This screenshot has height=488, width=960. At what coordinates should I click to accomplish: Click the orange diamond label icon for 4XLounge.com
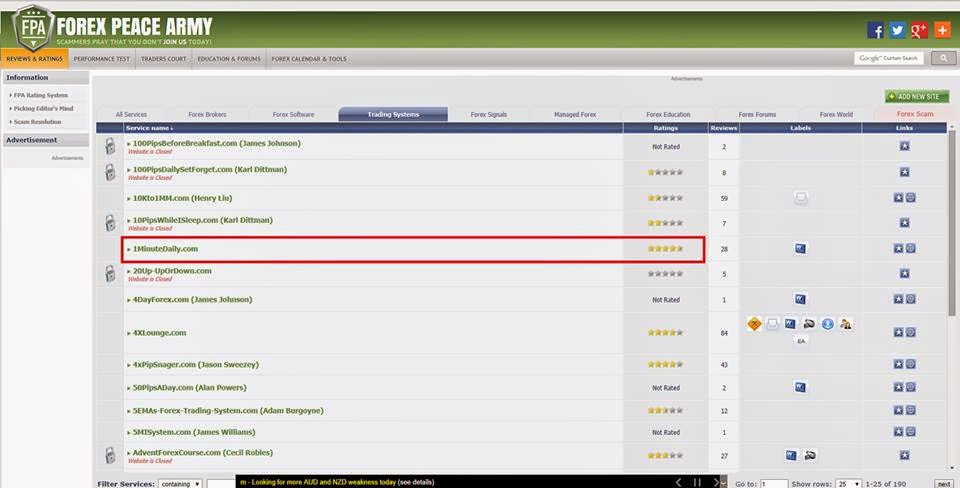click(754, 324)
